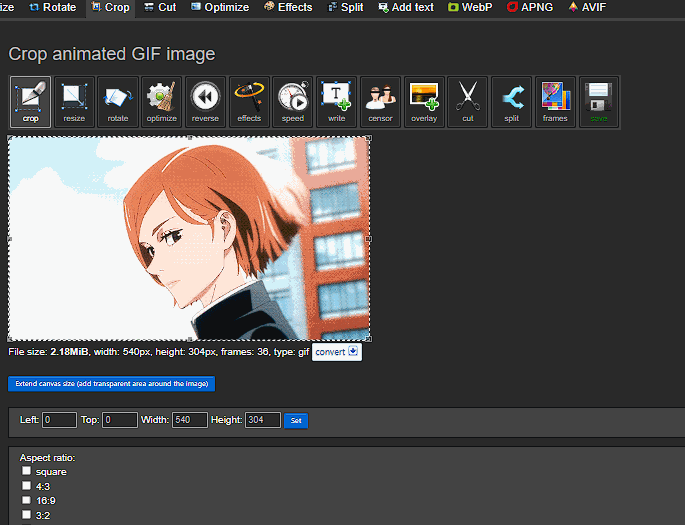685x525 pixels.
Task: Open the cut tool icon
Action: [x=468, y=102]
